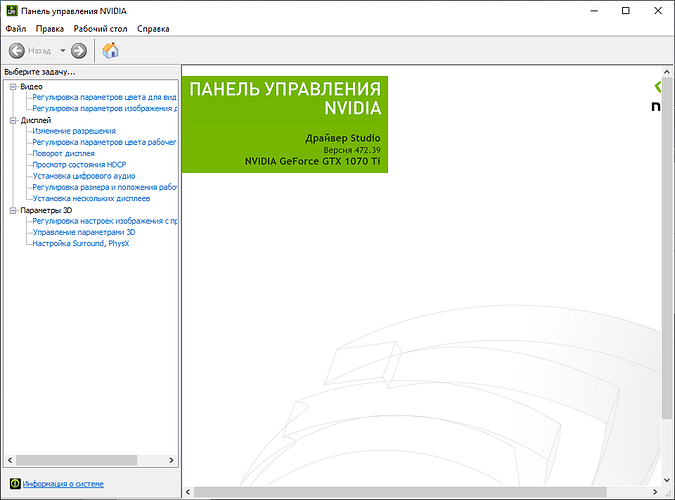Click main pane horizontal scrollbar thumb
The image size is (675, 500).
tap(400, 491)
